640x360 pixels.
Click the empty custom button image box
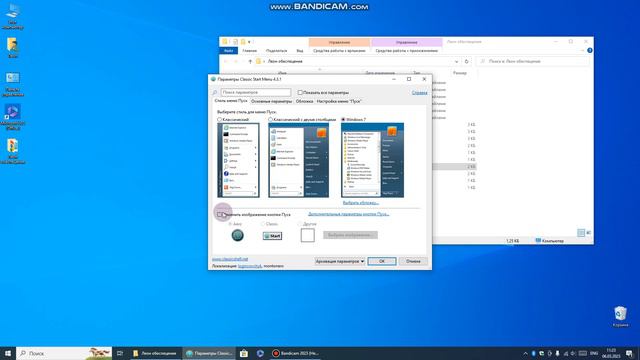(307, 235)
